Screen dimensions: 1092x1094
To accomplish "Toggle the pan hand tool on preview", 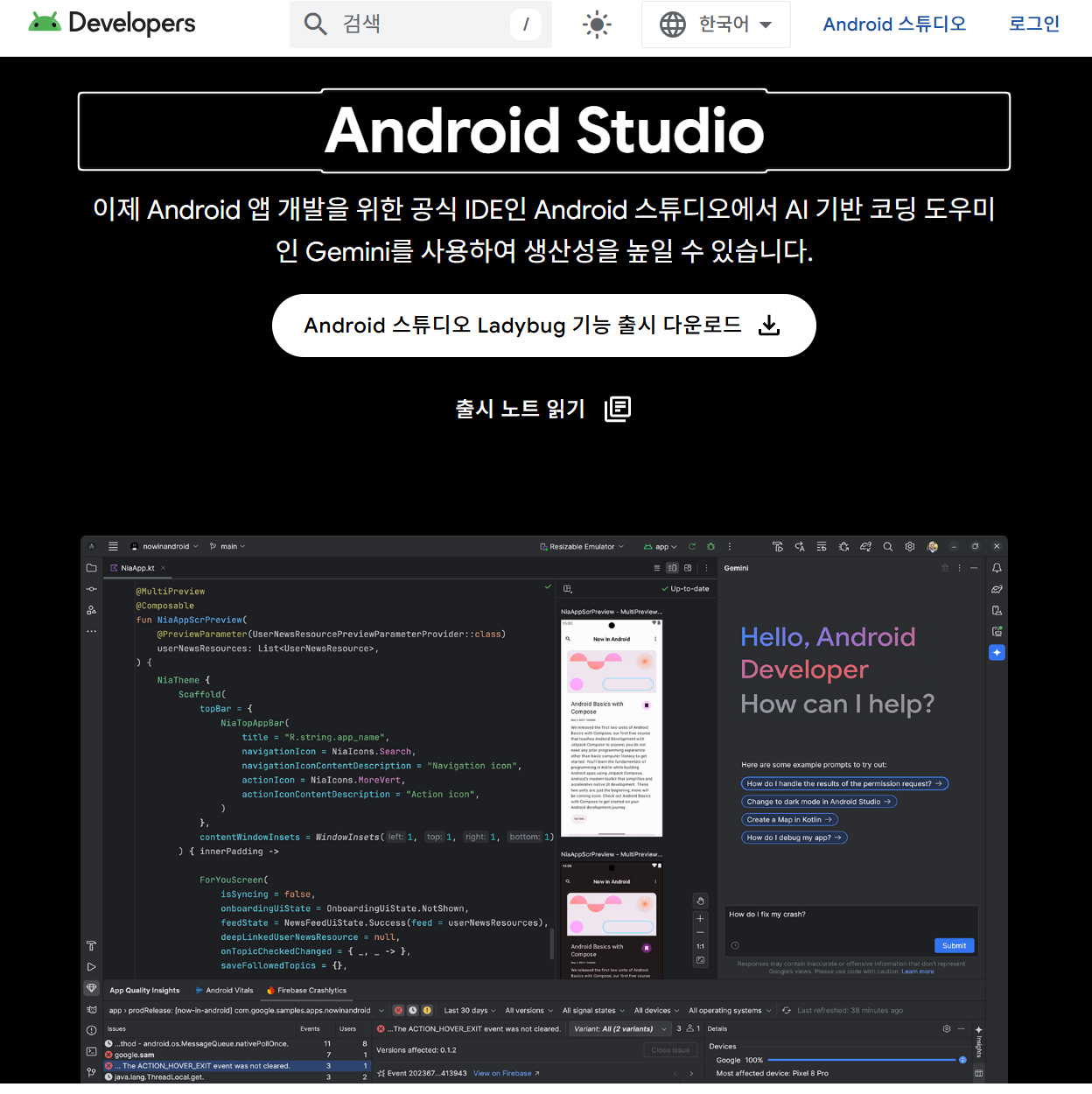I will [700, 901].
